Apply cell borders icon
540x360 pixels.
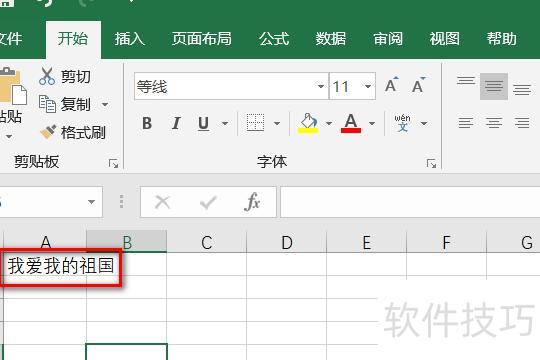coord(256,123)
